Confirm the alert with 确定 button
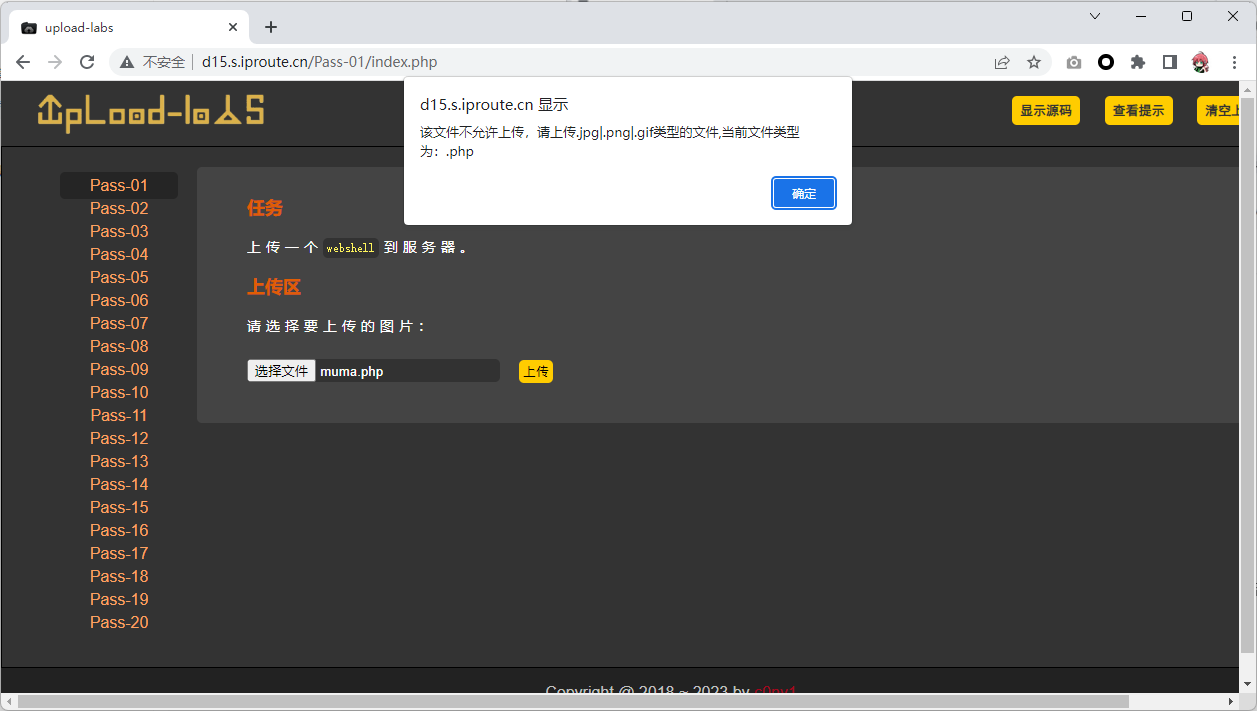This screenshot has height=711, width=1257. (803, 194)
